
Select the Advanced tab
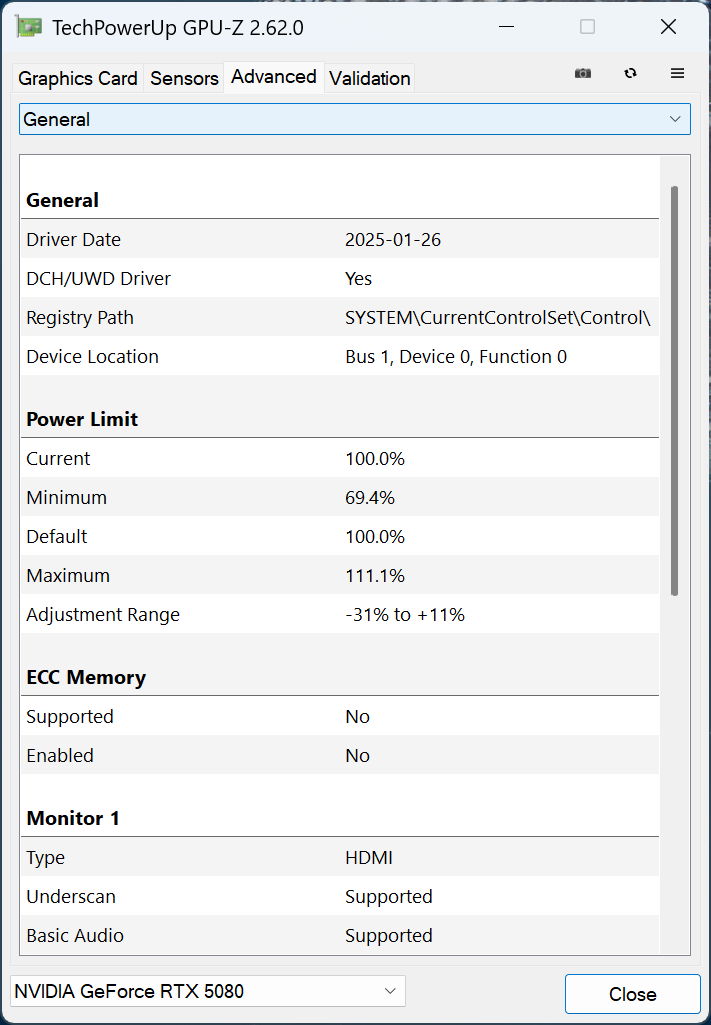(x=274, y=76)
